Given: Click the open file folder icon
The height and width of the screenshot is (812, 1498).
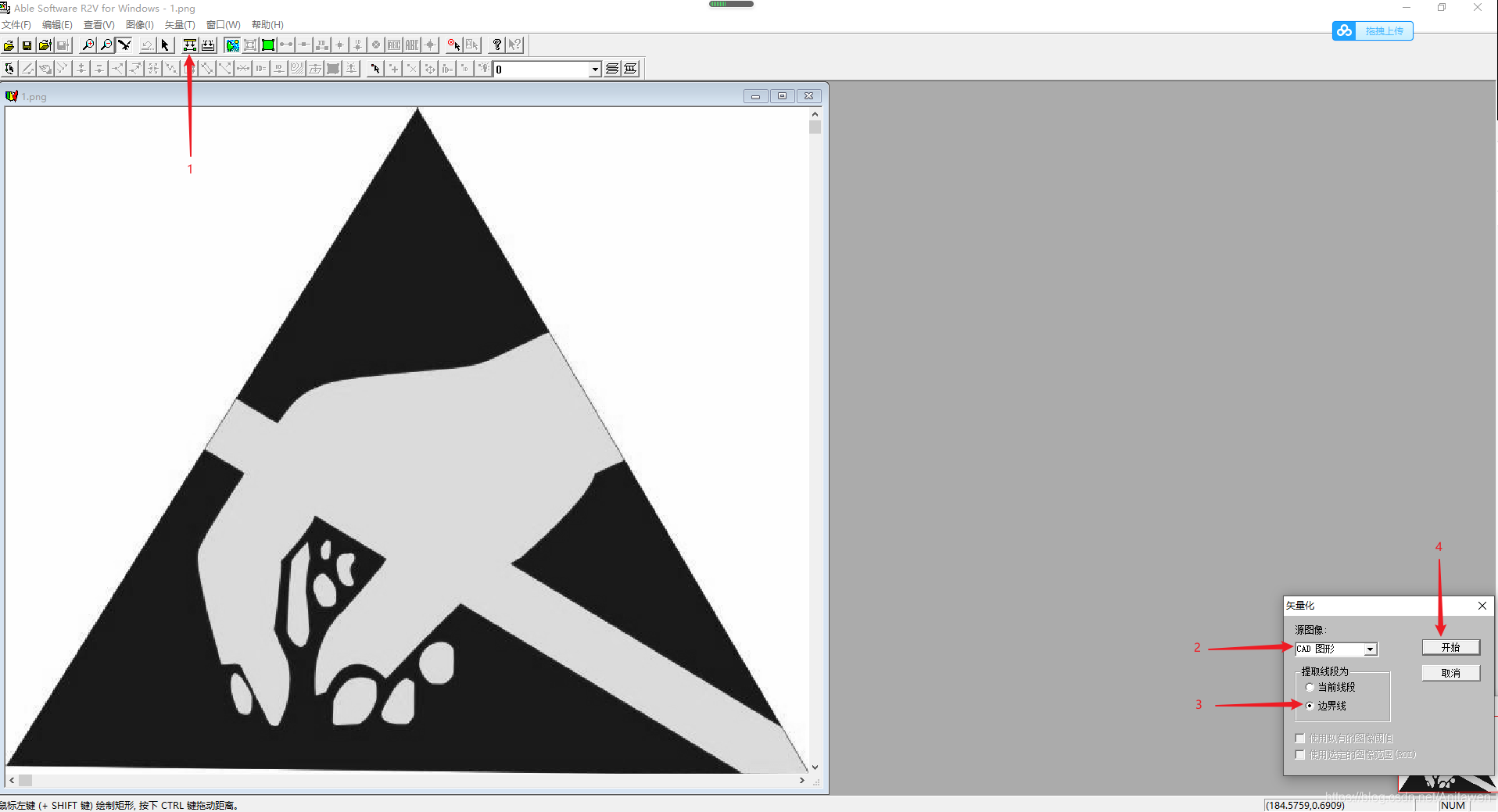Looking at the screenshot, I should point(9,45).
